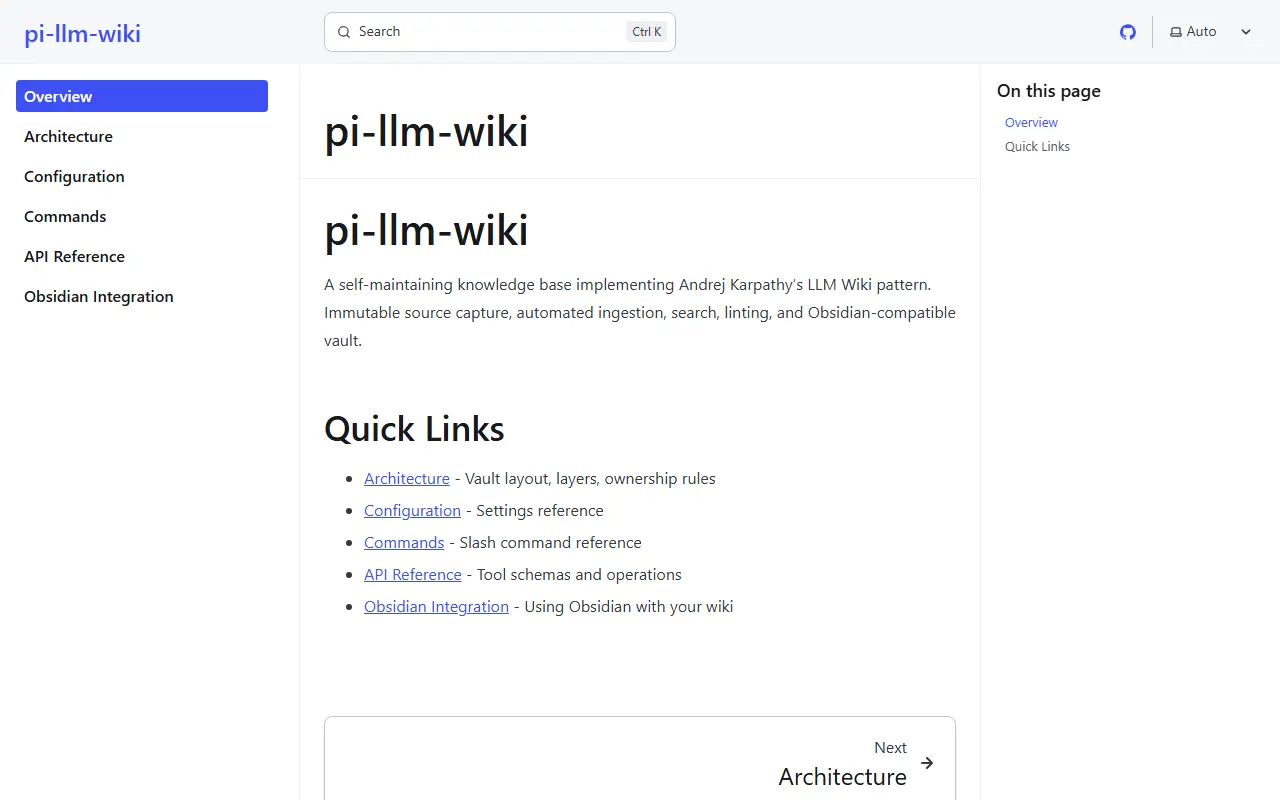Click the search magnifier icon
The height and width of the screenshot is (800, 1280).
pos(344,32)
